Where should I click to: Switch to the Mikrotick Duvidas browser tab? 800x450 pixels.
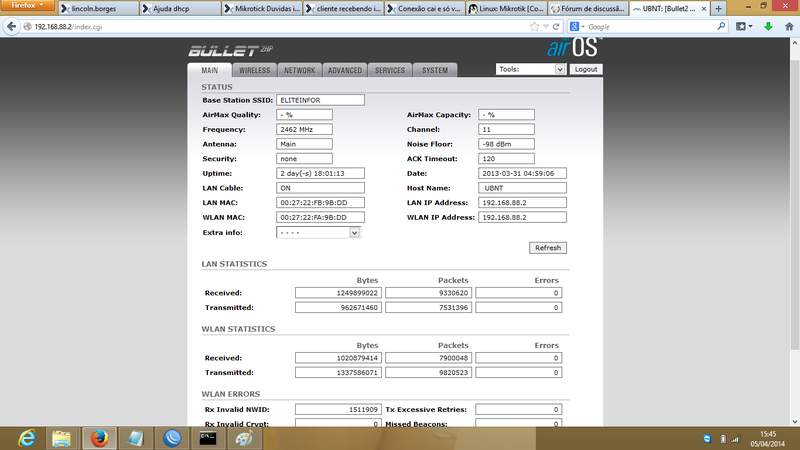pyautogui.click(x=262, y=9)
